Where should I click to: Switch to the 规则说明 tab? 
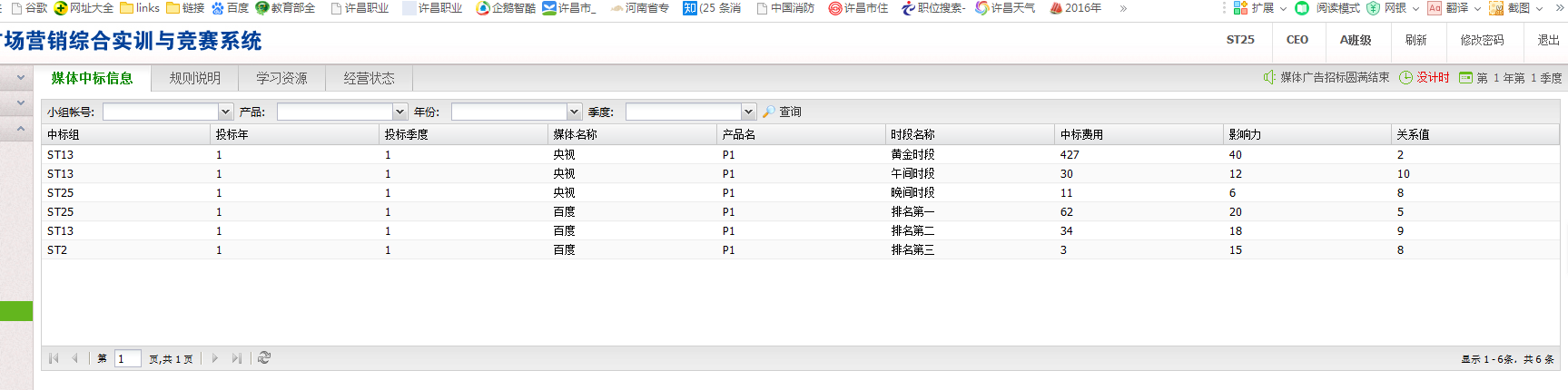click(x=194, y=78)
